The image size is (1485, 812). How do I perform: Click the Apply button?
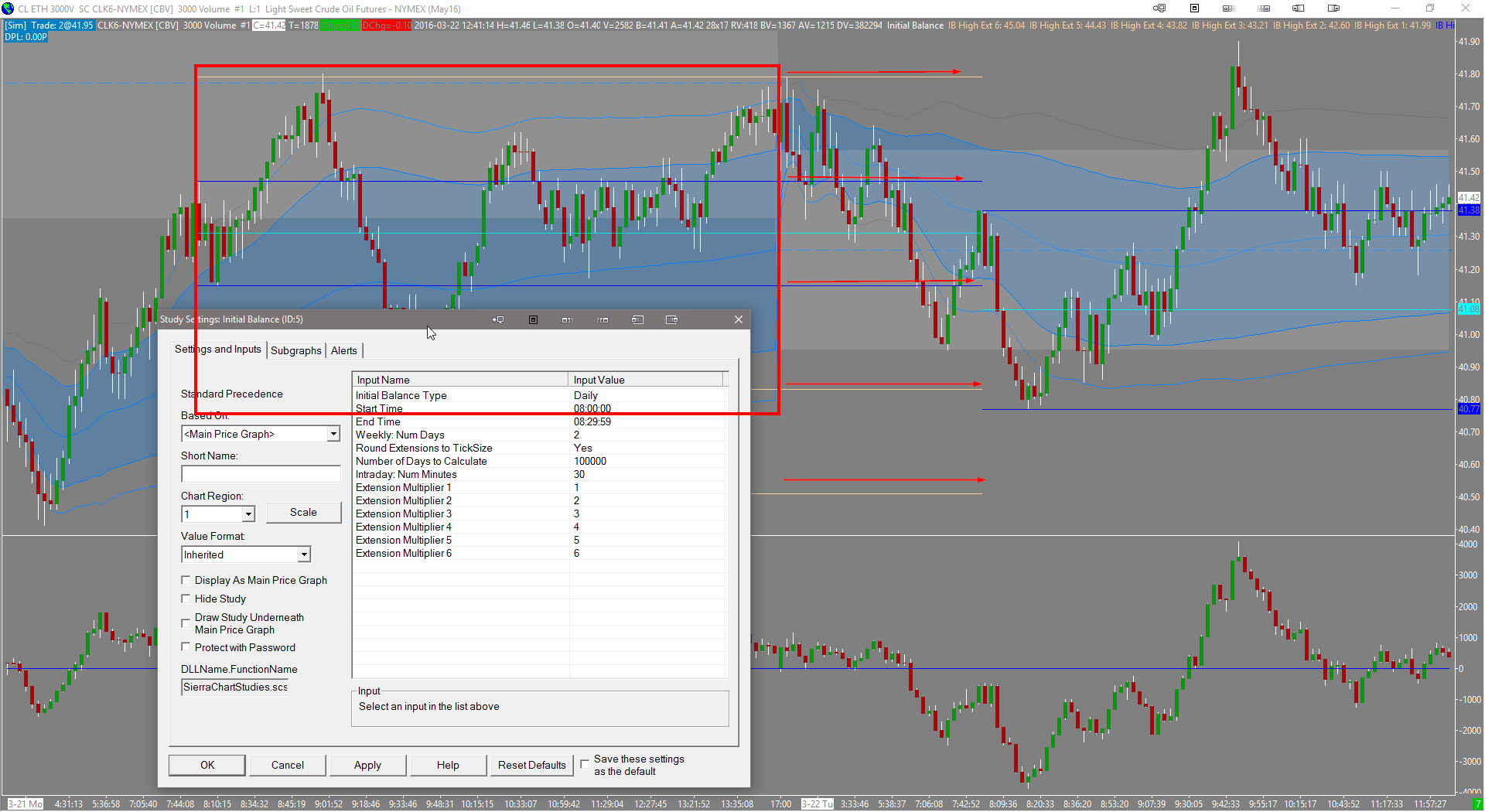(367, 765)
